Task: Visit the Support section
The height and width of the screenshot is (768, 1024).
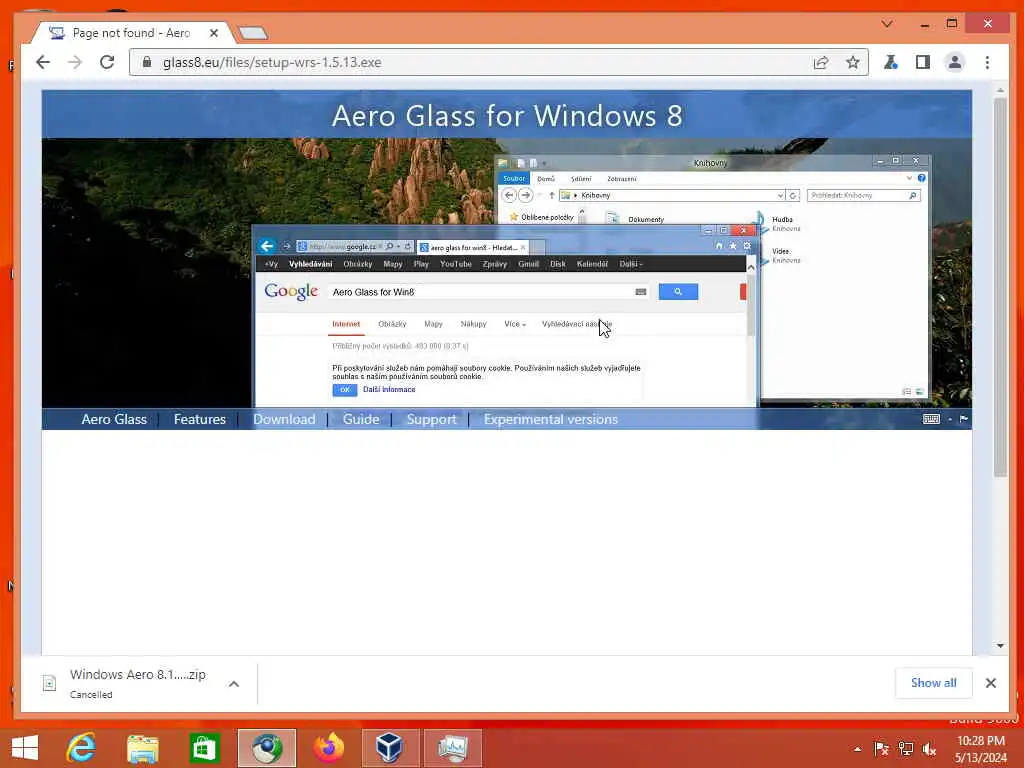Action: (x=431, y=419)
